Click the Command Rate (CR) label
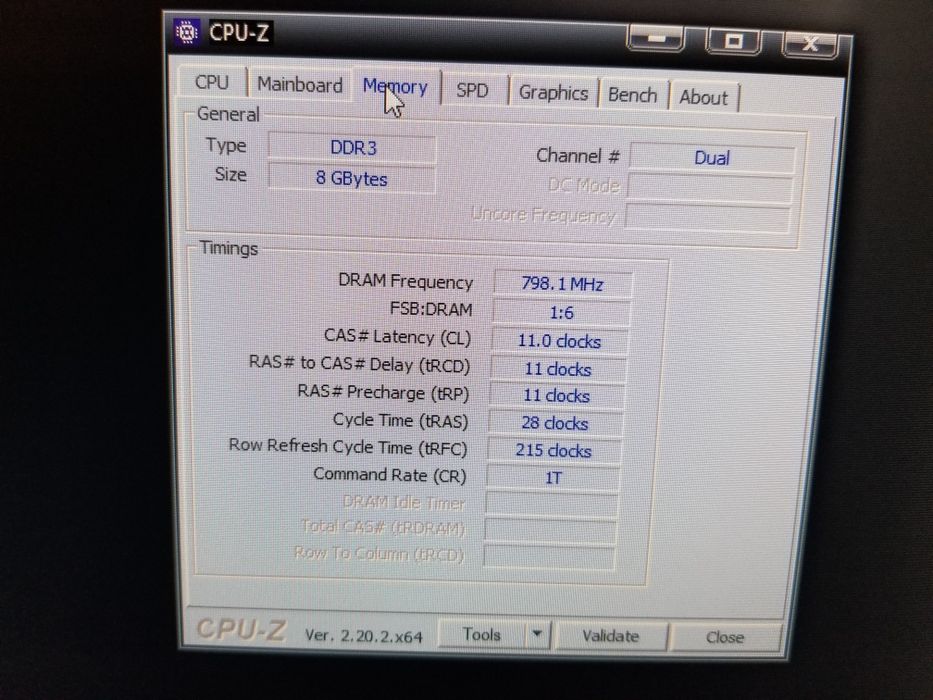The height and width of the screenshot is (700, 933). pyautogui.click(x=390, y=475)
